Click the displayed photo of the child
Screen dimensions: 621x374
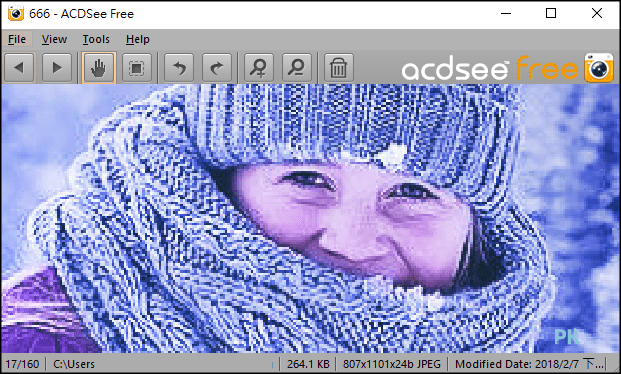coord(310,218)
